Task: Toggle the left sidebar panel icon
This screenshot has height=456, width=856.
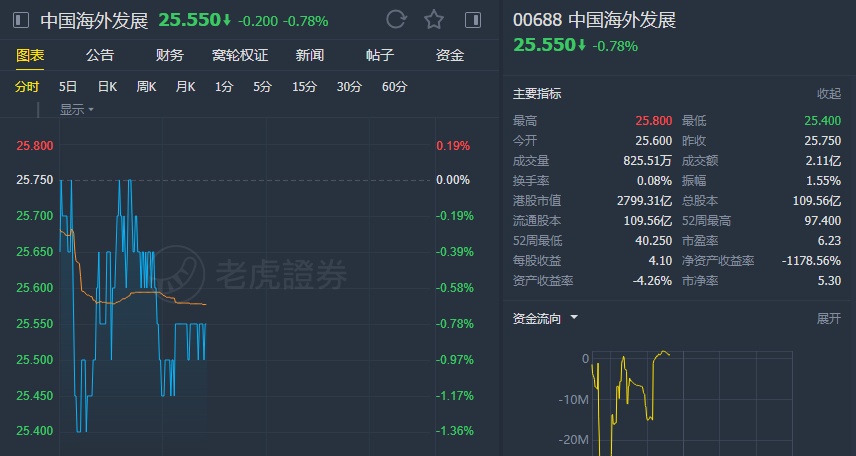Action: pyautogui.click(x=21, y=21)
